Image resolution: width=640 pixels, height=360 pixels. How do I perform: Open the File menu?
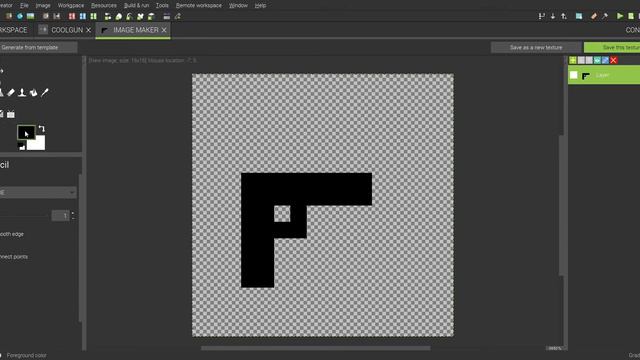pos(24,5)
